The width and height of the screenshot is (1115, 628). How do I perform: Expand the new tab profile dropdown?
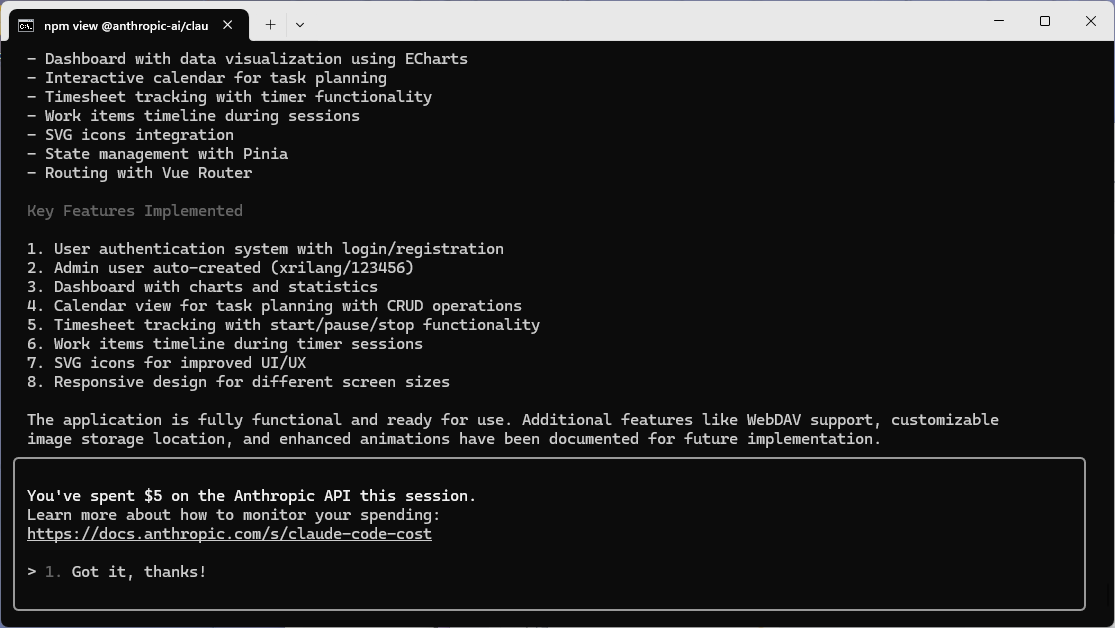(300, 24)
